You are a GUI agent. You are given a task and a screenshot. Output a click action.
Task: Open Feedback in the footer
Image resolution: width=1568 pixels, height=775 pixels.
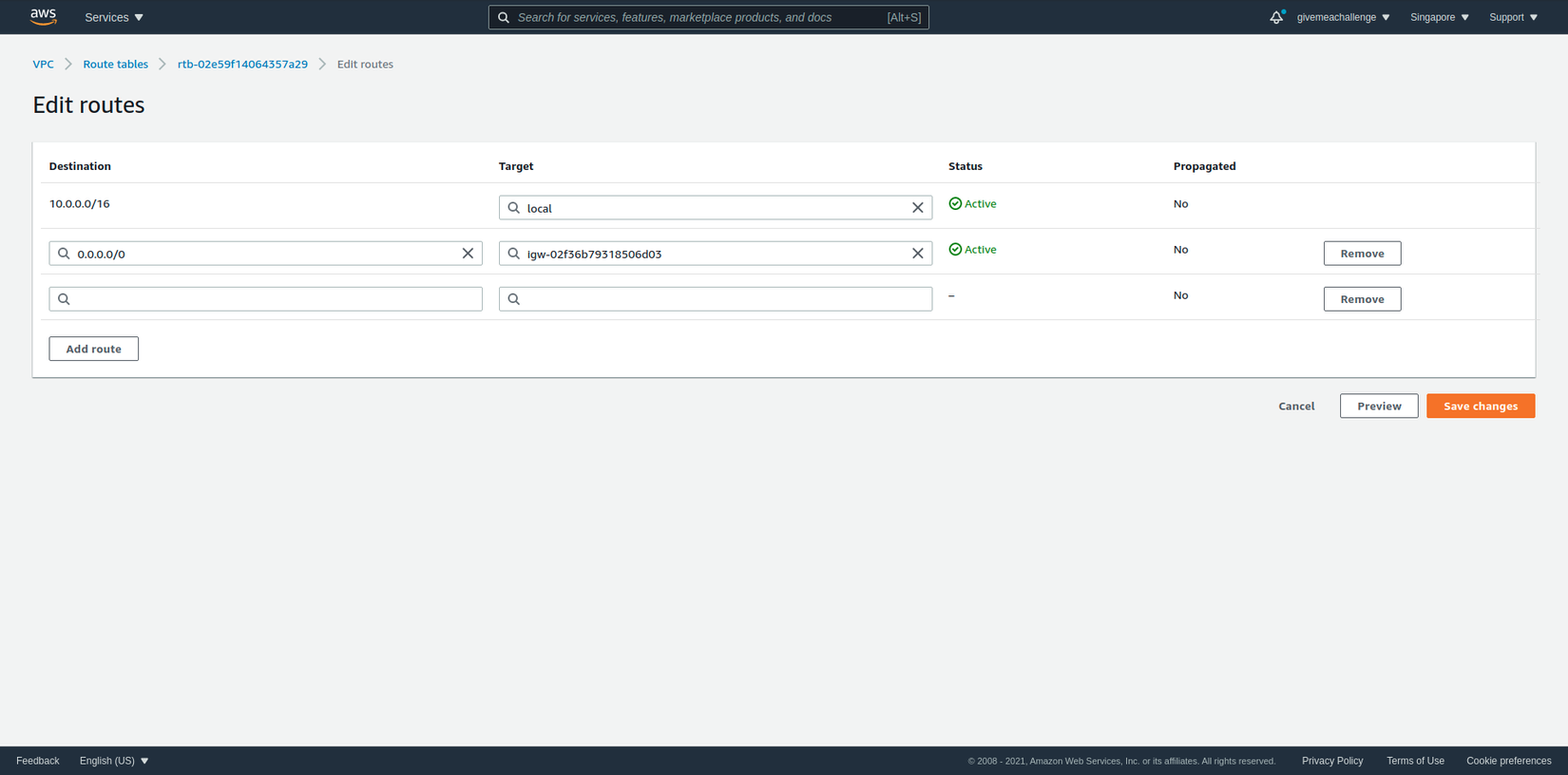(x=38, y=761)
